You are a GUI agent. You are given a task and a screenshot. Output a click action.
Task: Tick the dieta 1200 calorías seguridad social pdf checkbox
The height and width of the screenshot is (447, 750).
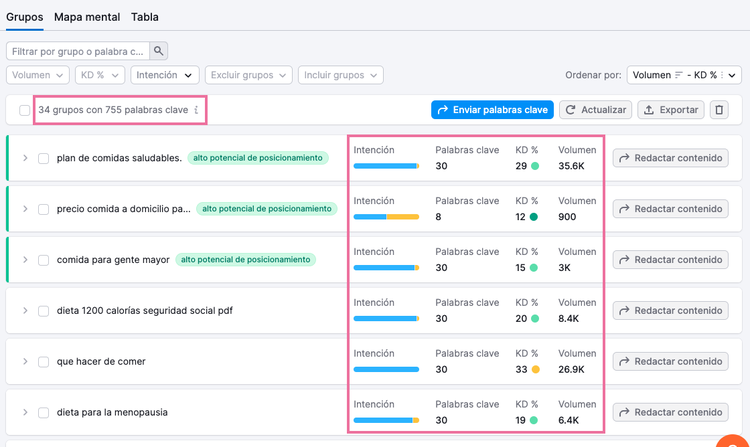44,311
